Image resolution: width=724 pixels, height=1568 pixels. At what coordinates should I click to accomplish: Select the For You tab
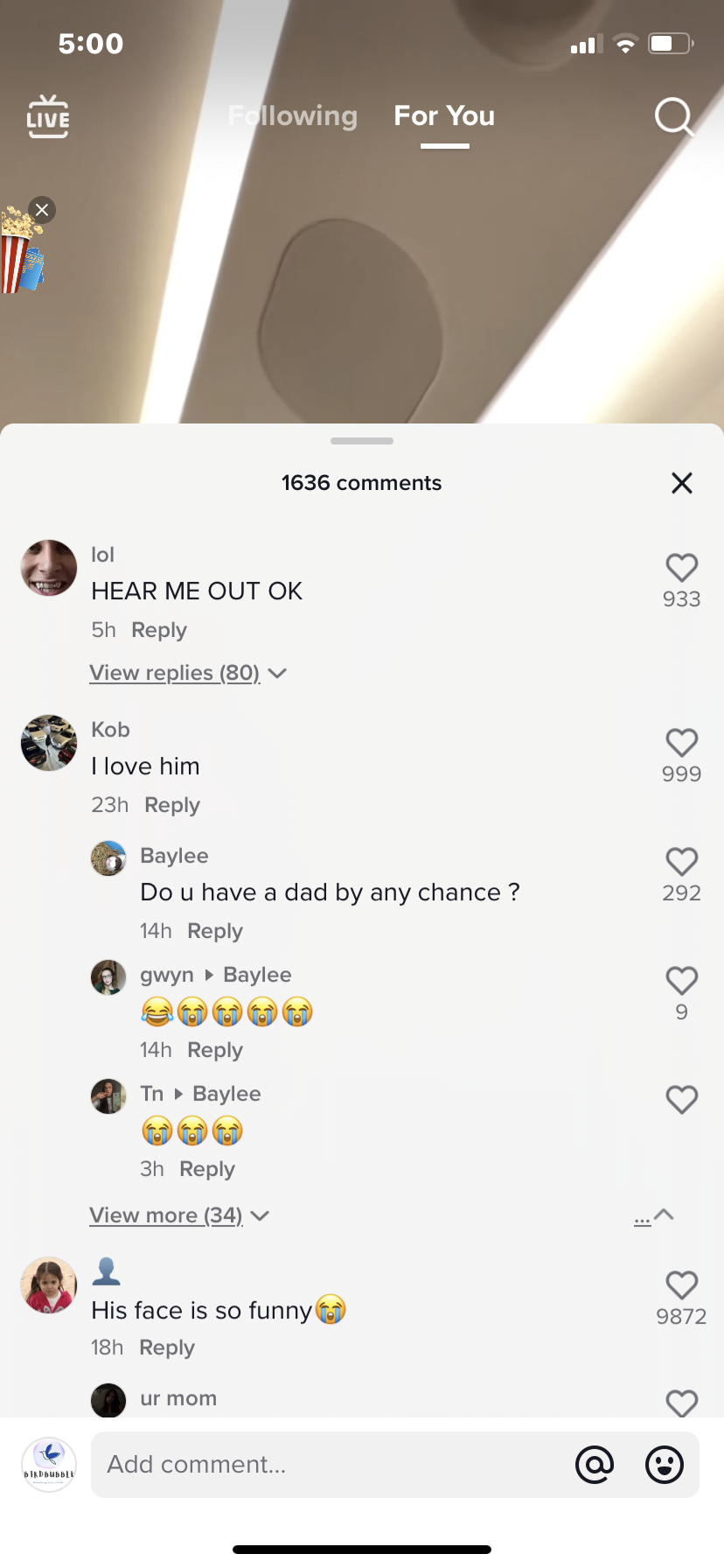(x=444, y=115)
